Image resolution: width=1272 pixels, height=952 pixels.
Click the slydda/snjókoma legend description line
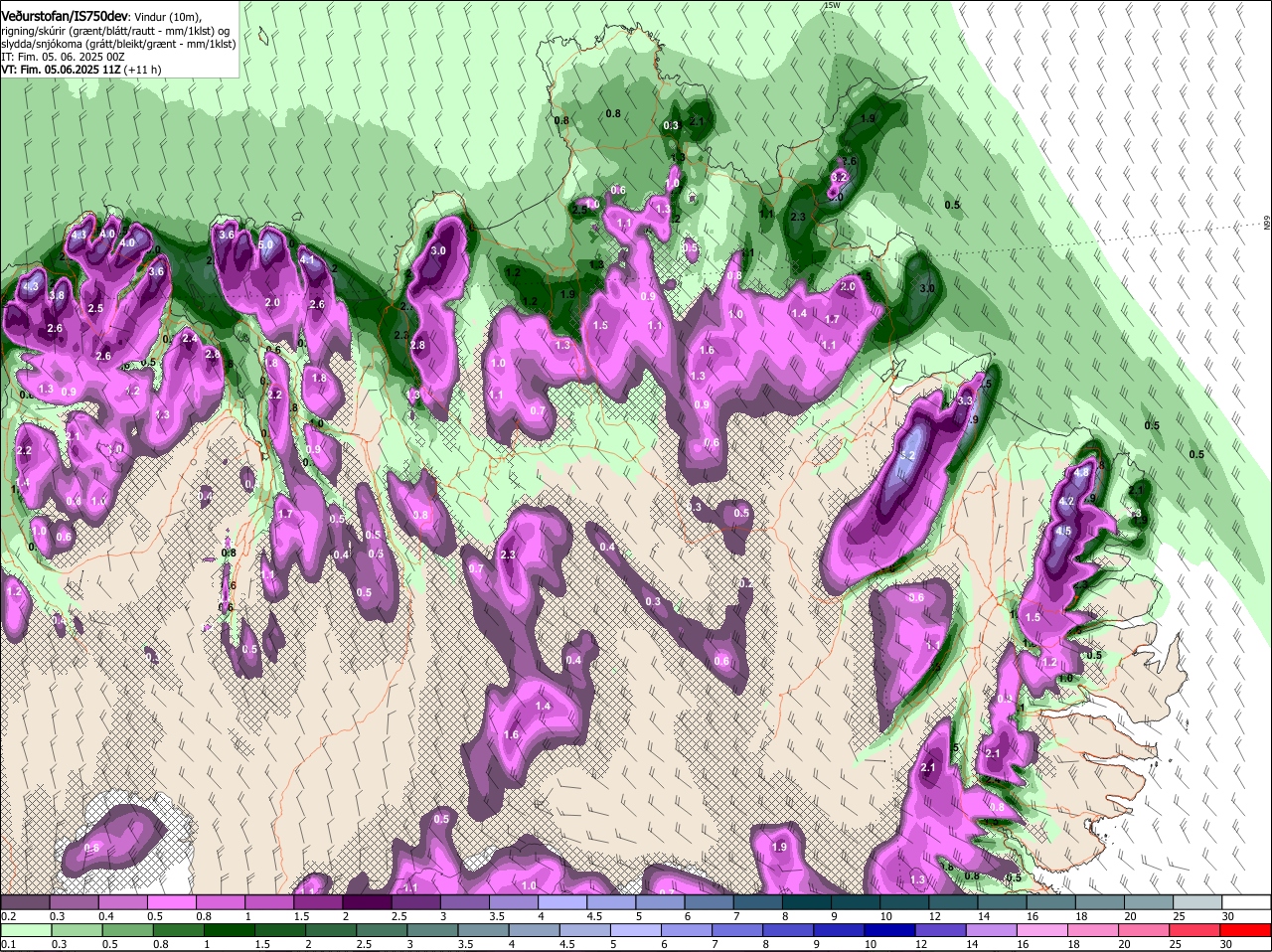[118, 44]
